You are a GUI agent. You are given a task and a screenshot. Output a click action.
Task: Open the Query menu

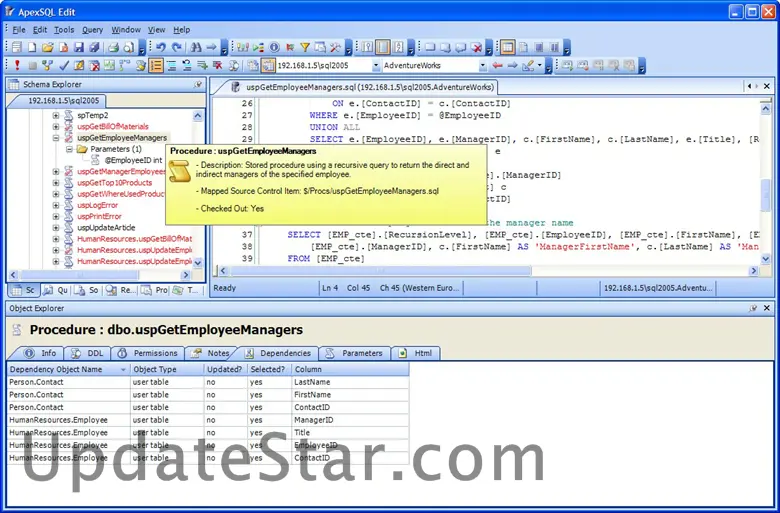point(93,30)
